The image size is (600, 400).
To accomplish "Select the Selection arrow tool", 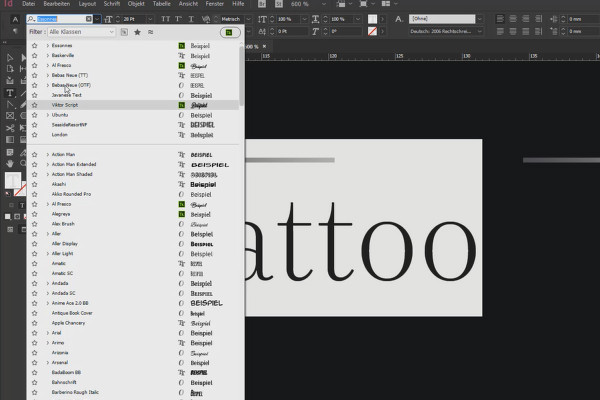I will (10, 58).
